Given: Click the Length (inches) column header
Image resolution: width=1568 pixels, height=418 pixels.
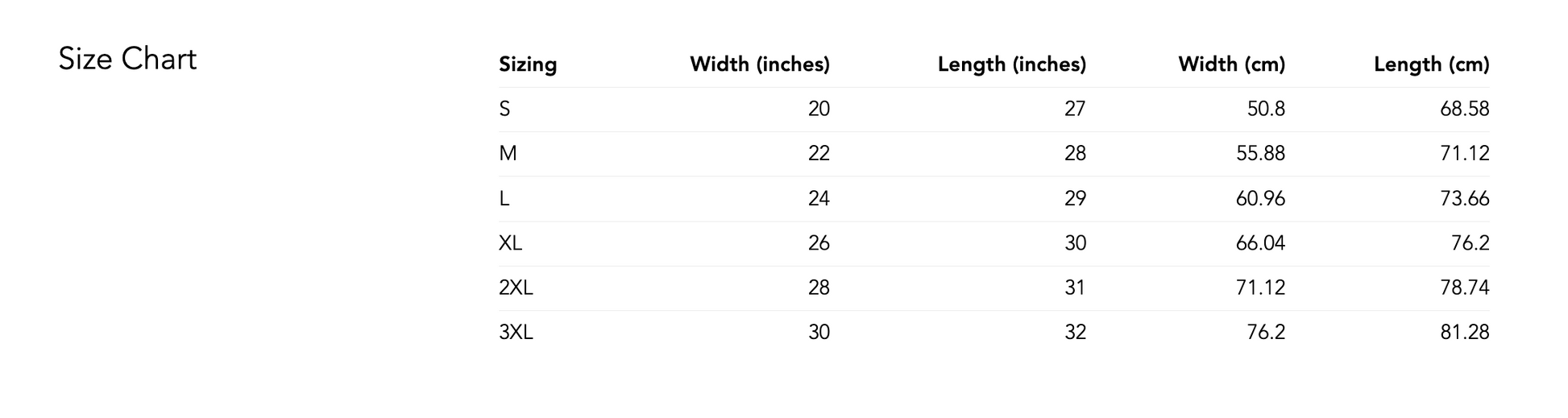Looking at the screenshot, I should [x=1012, y=64].
